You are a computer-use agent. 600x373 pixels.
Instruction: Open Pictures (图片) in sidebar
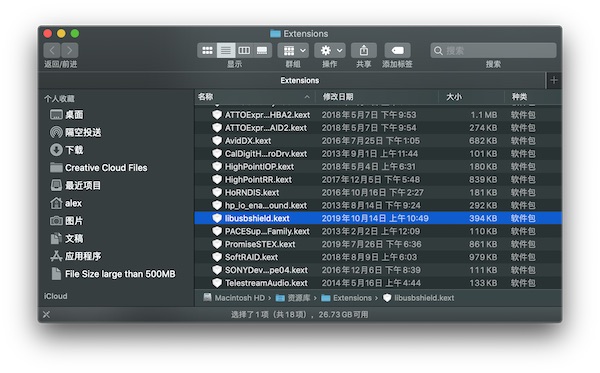pyautogui.click(x=67, y=221)
